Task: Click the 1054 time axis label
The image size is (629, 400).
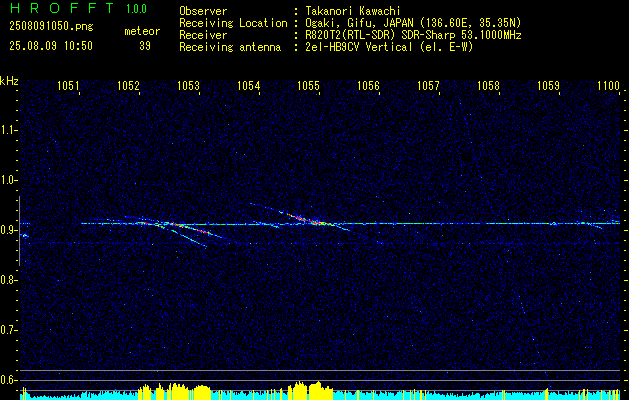Action: pyautogui.click(x=248, y=85)
